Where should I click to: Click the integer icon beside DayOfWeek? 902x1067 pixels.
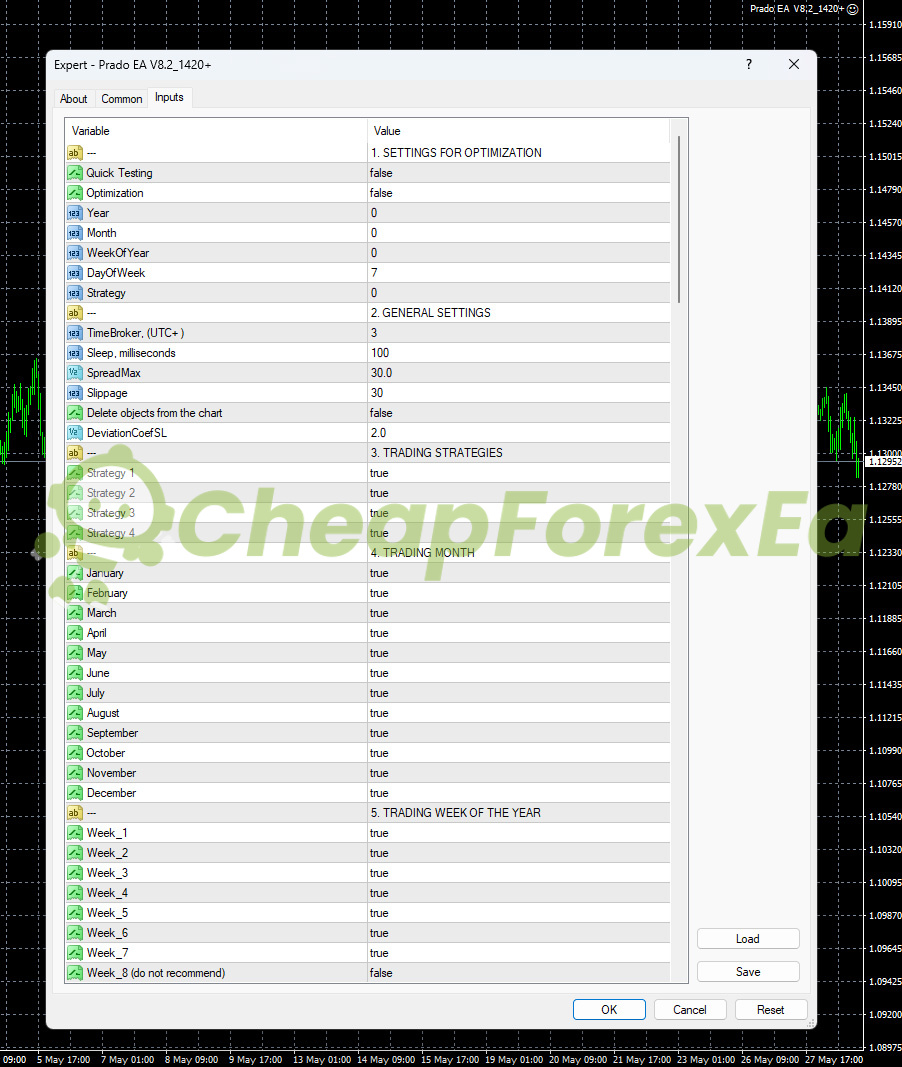[x=75, y=273]
